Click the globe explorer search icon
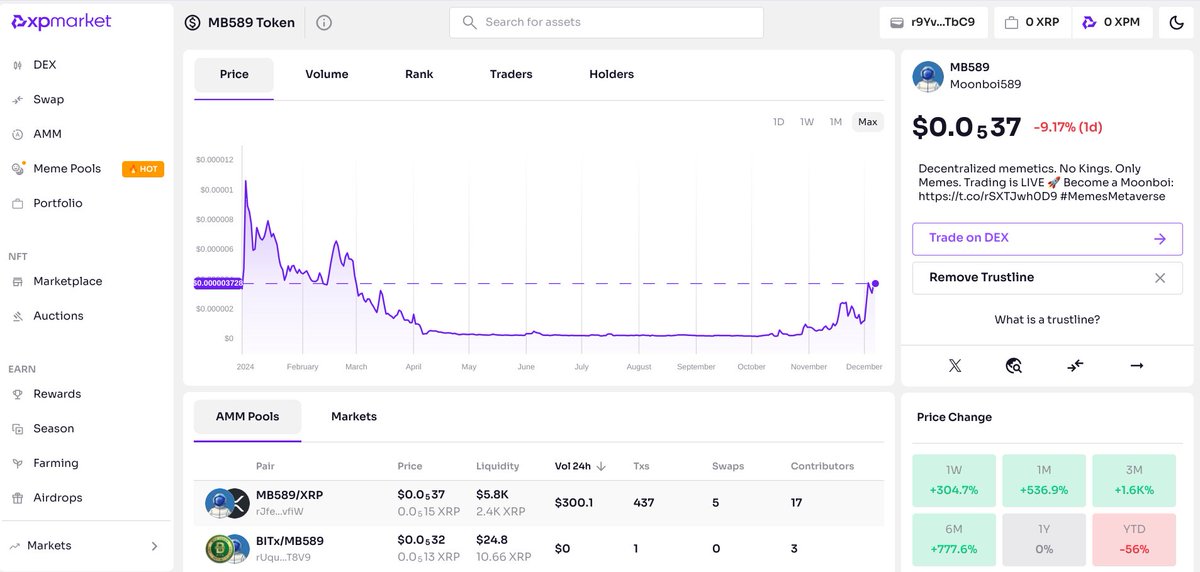Viewport: 1200px width, 572px height. pos(1014,366)
